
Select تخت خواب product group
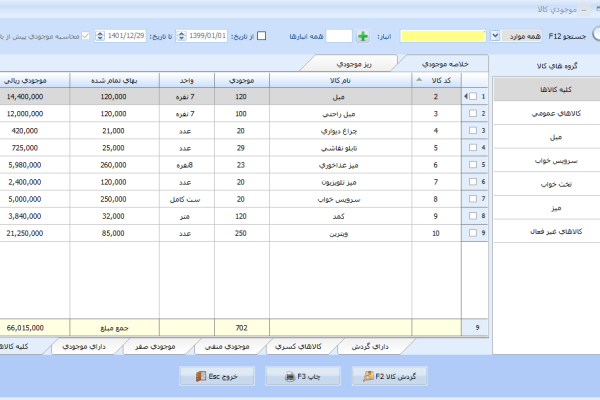click(546, 184)
